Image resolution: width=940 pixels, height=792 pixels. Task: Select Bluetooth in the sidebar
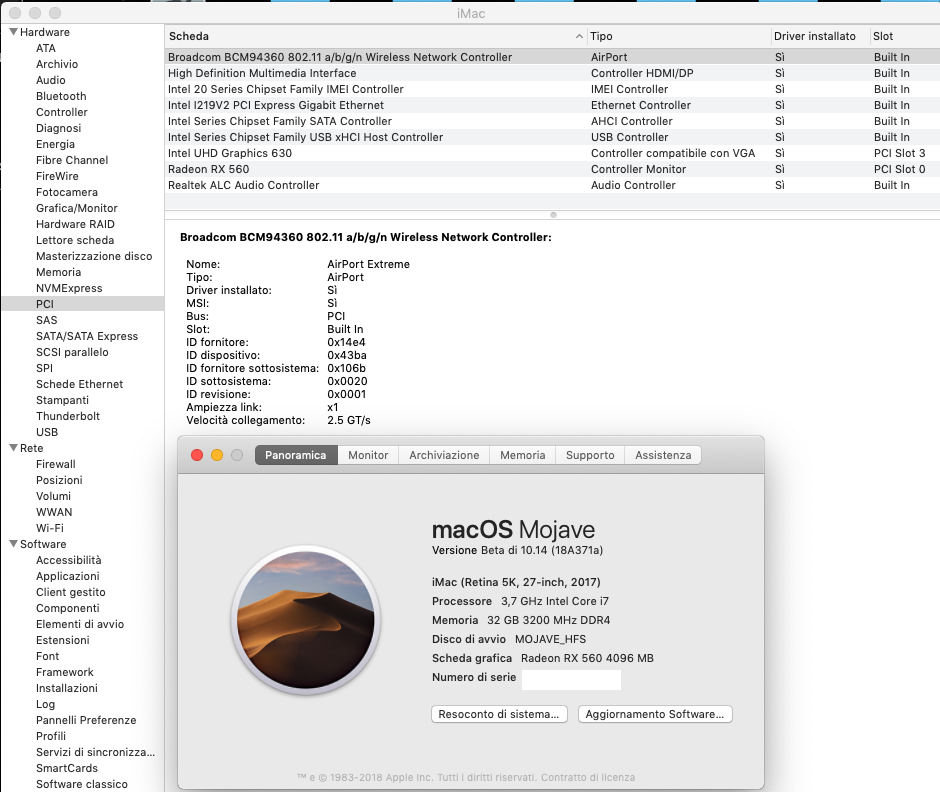click(x=61, y=96)
